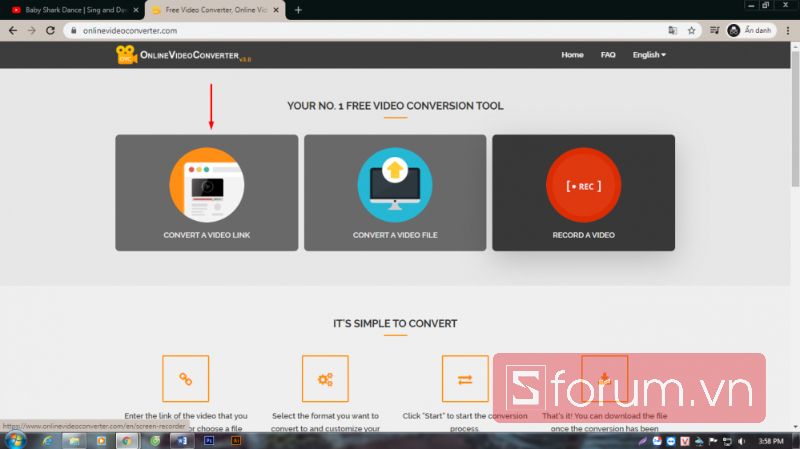Choose the Record a Video card

point(583,192)
